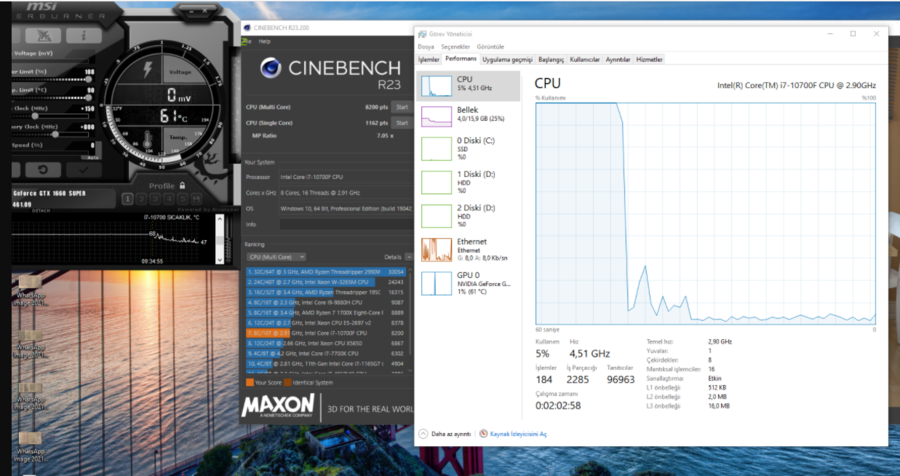Select the GPU 0 NVIDIA GeForce entry
Screen dimensions: 900x476
(x=468, y=284)
